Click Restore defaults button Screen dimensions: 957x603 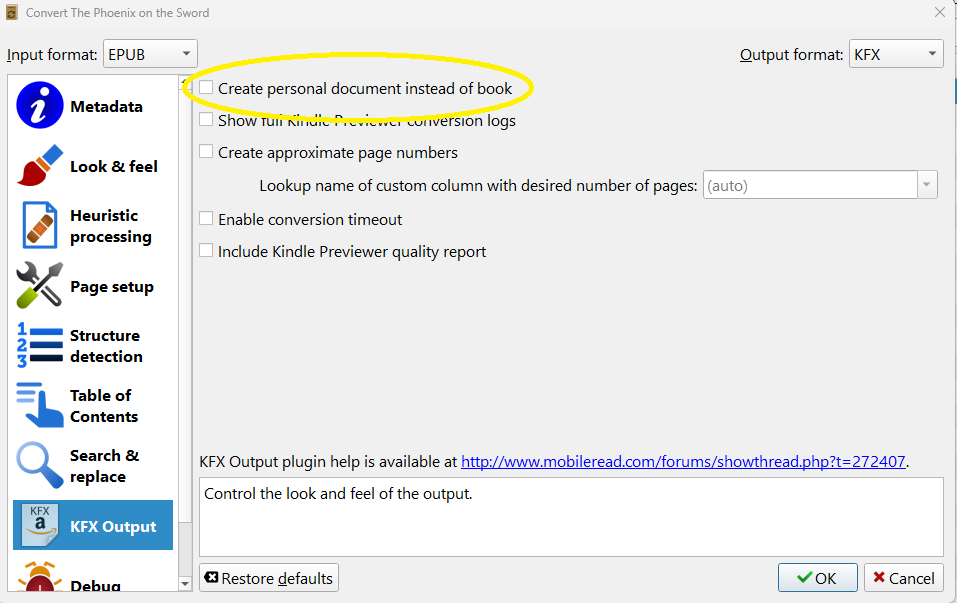(x=269, y=577)
